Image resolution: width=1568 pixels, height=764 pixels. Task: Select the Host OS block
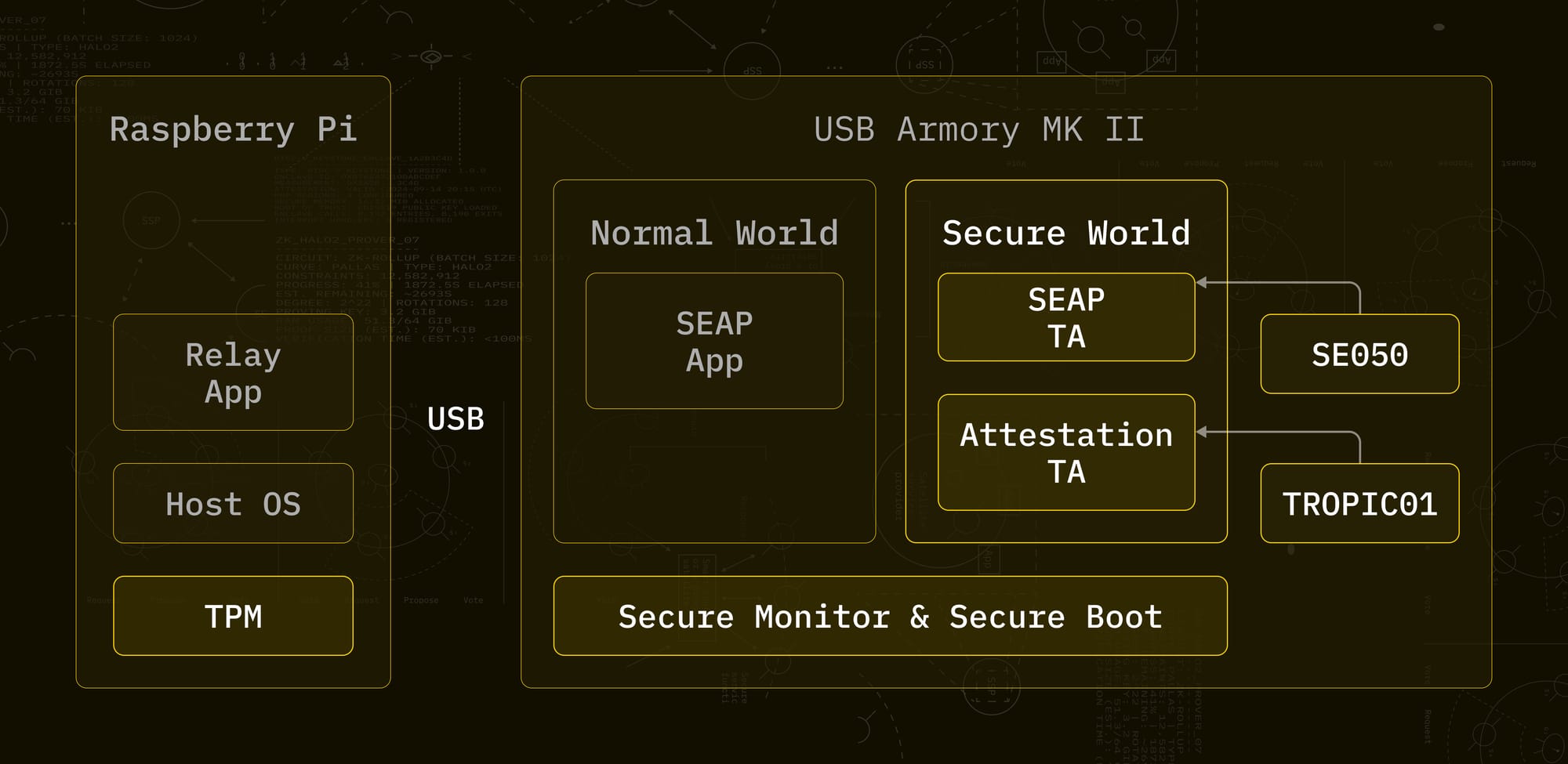233,503
